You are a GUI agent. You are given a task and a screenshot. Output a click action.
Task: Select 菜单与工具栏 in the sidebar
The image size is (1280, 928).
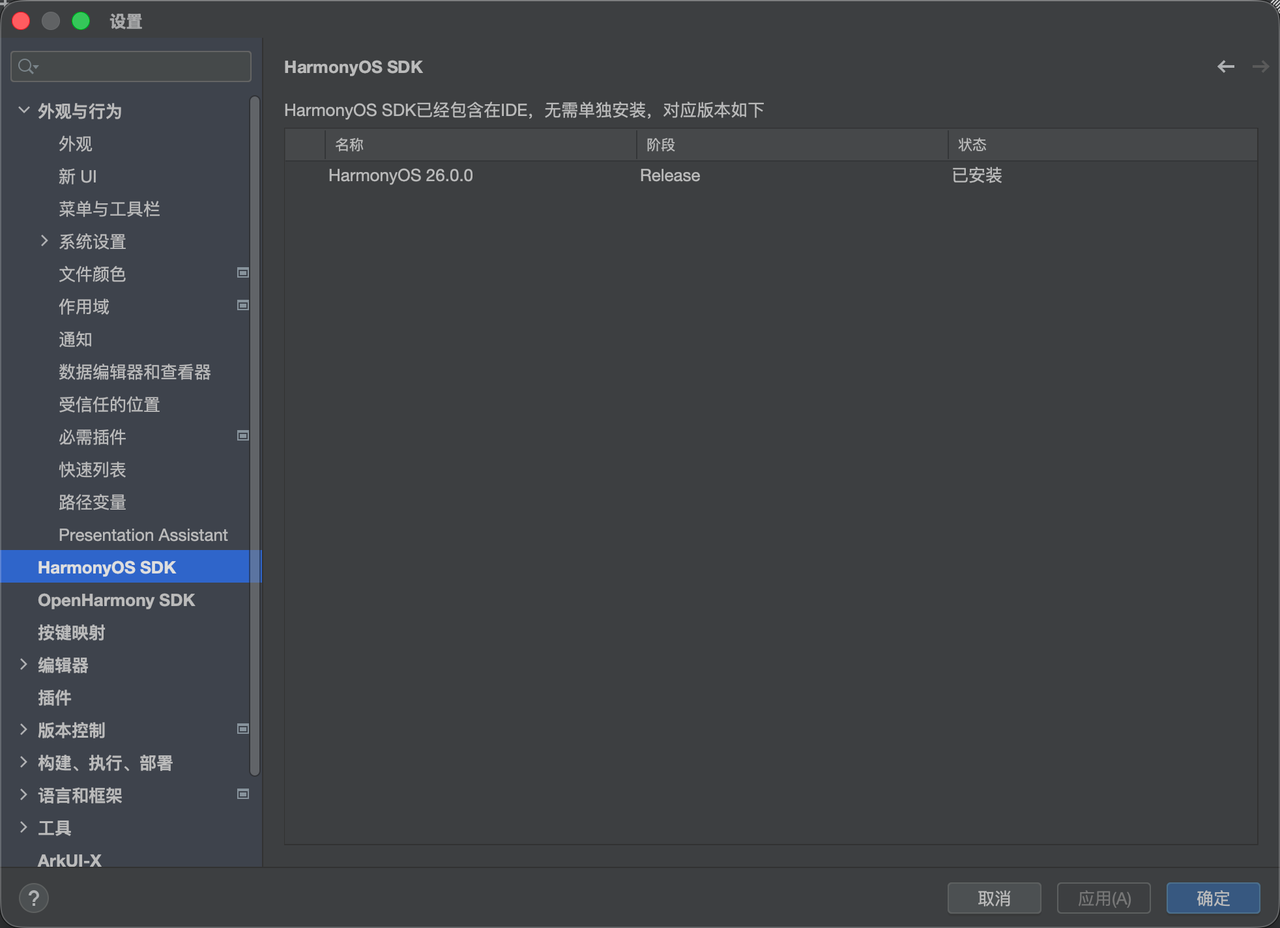pos(109,209)
